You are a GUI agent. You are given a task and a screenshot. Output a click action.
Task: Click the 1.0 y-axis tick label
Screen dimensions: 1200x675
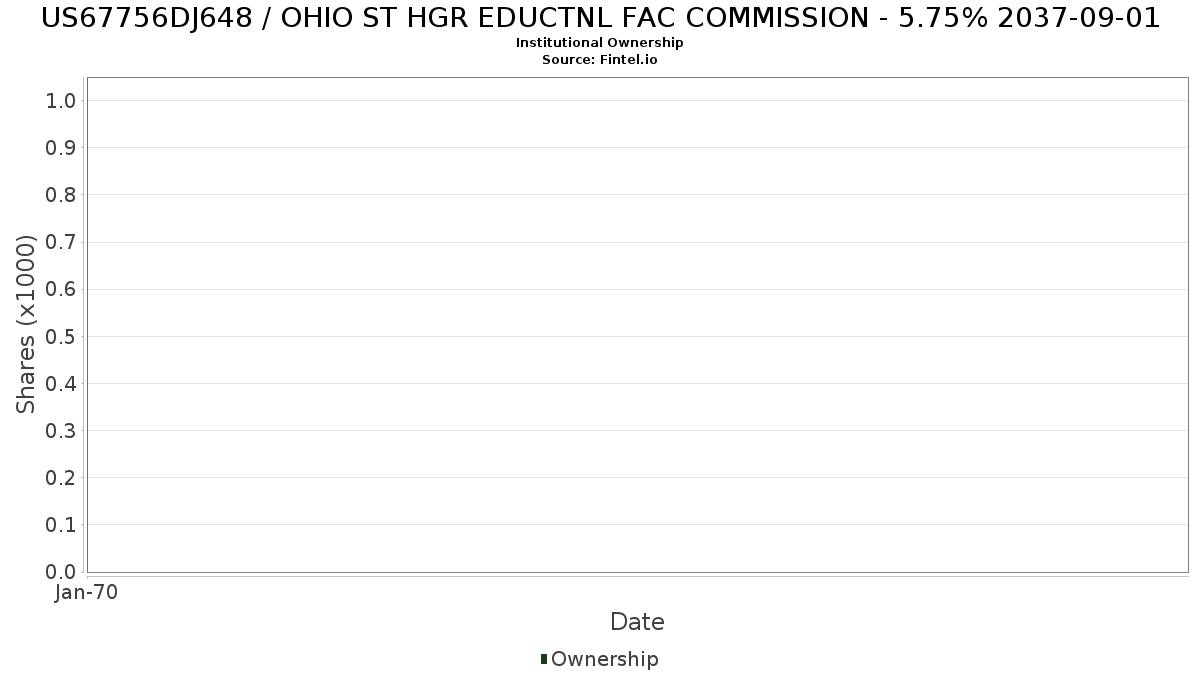(61, 100)
